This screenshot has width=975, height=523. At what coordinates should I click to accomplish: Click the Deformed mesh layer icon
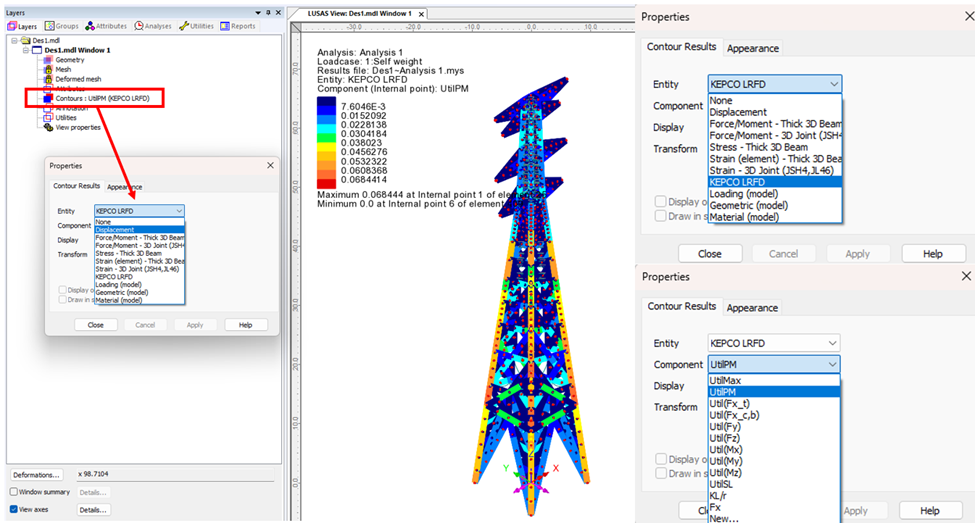[x=47, y=79]
